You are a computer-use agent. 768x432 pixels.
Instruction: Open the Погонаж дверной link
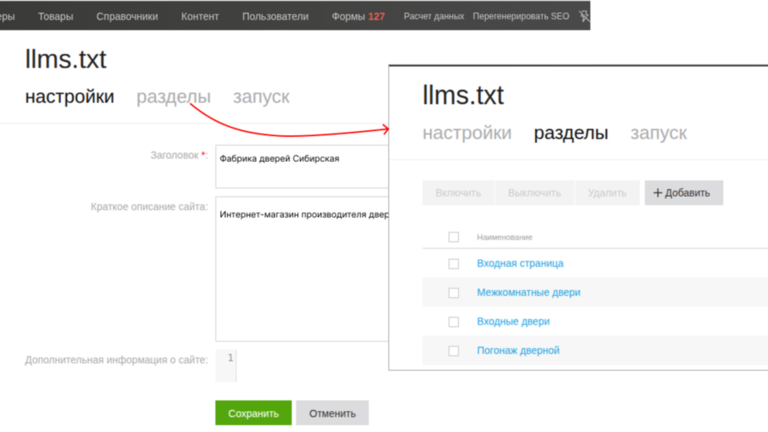(x=518, y=350)
